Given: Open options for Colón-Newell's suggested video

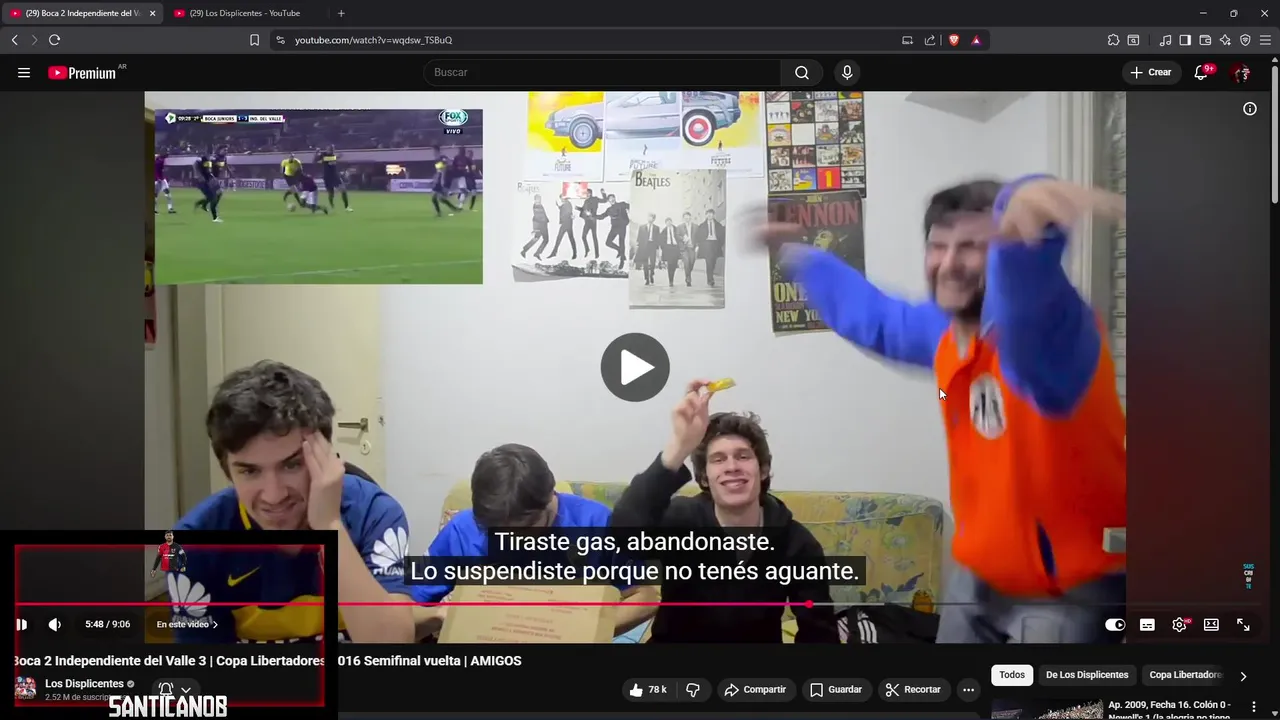Looking at the screenshot, I should pyautogui.click(x=1253, y=707).
